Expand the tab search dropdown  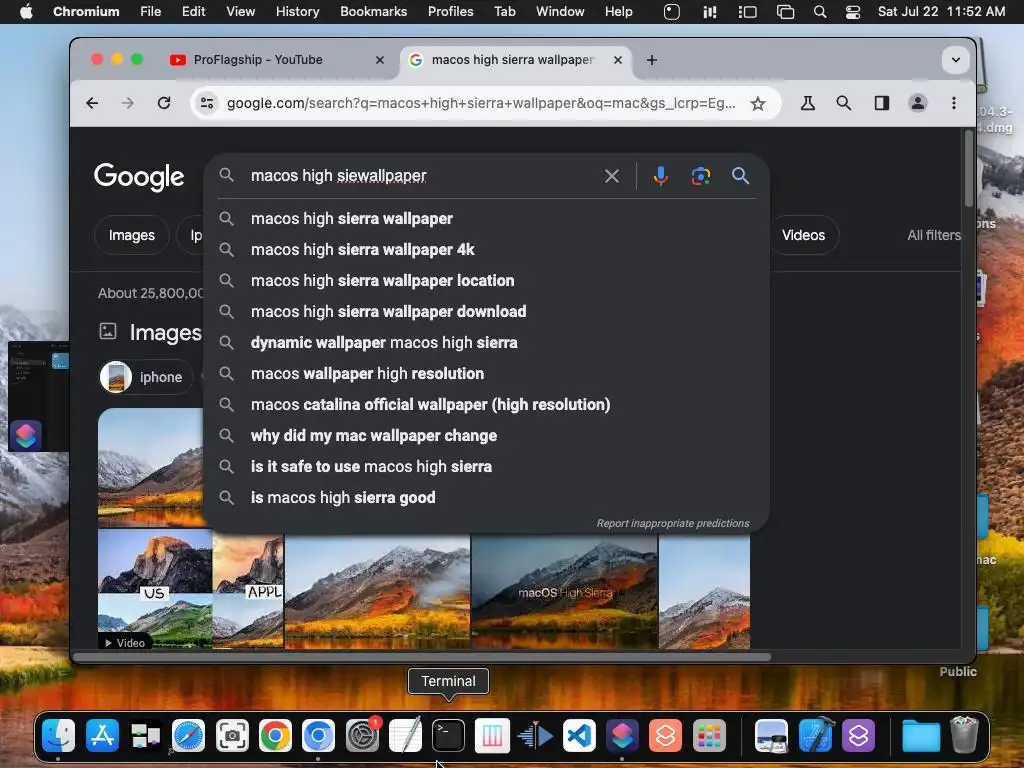coord(955,60)
